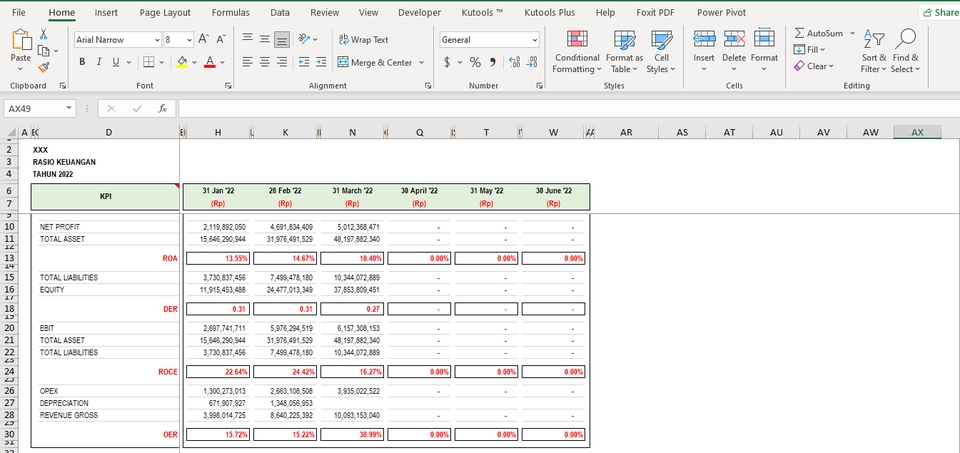
Task: Switch to the Formulas tab
Action: coord(231,12)
